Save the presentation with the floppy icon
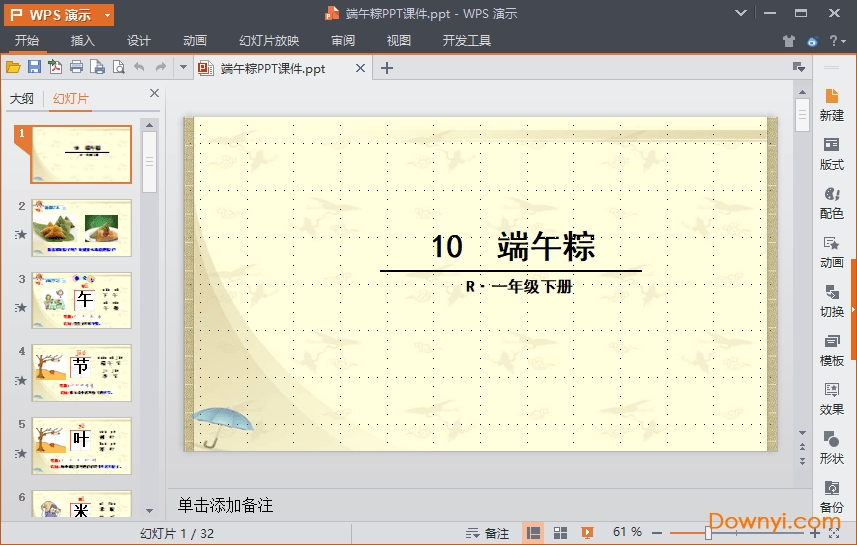This screenshot has height=545, width=857. click(34, 67)
